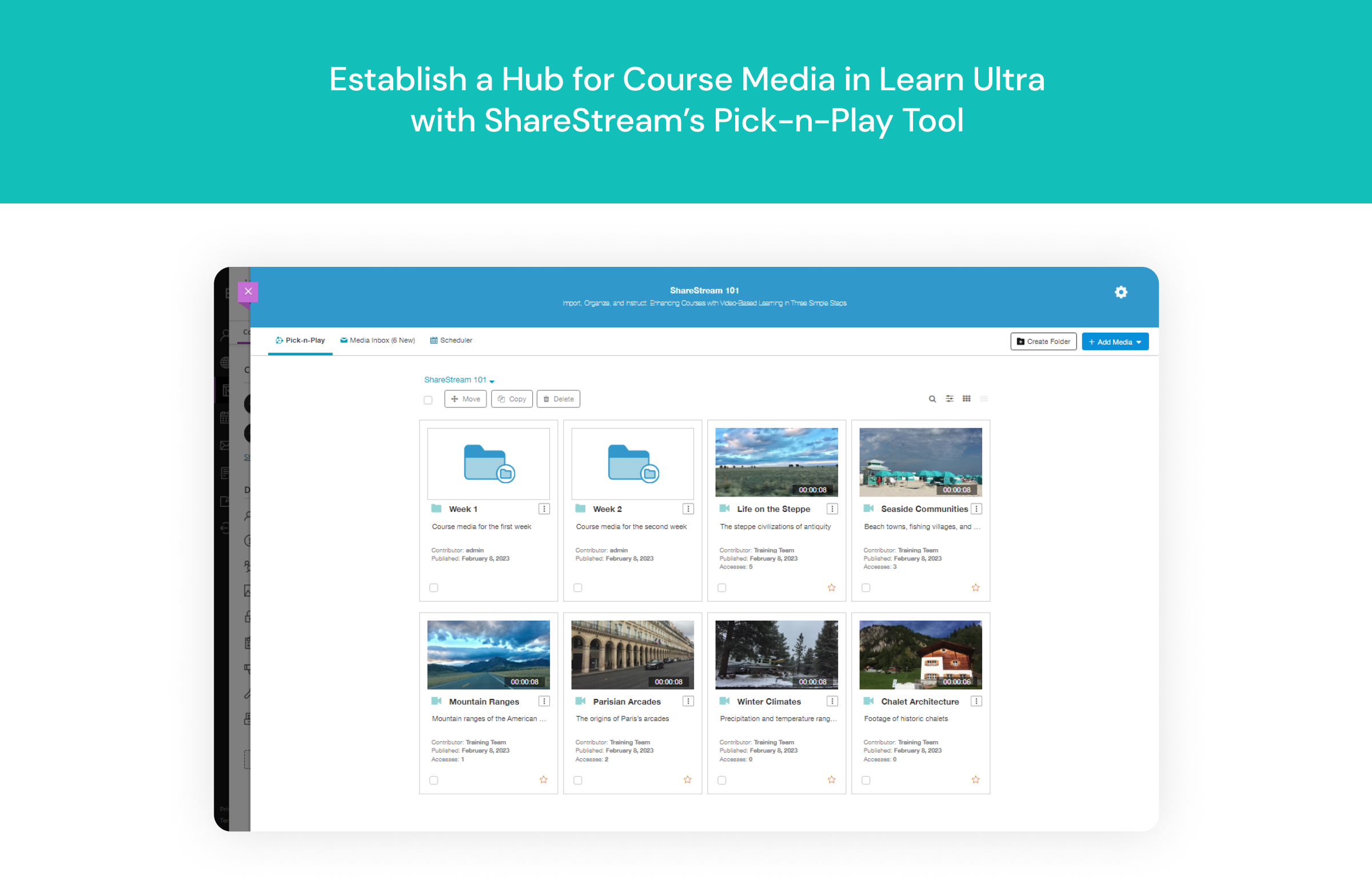
Task: Open Parisian Arcades kebab menu
Action: click(688, 701)
